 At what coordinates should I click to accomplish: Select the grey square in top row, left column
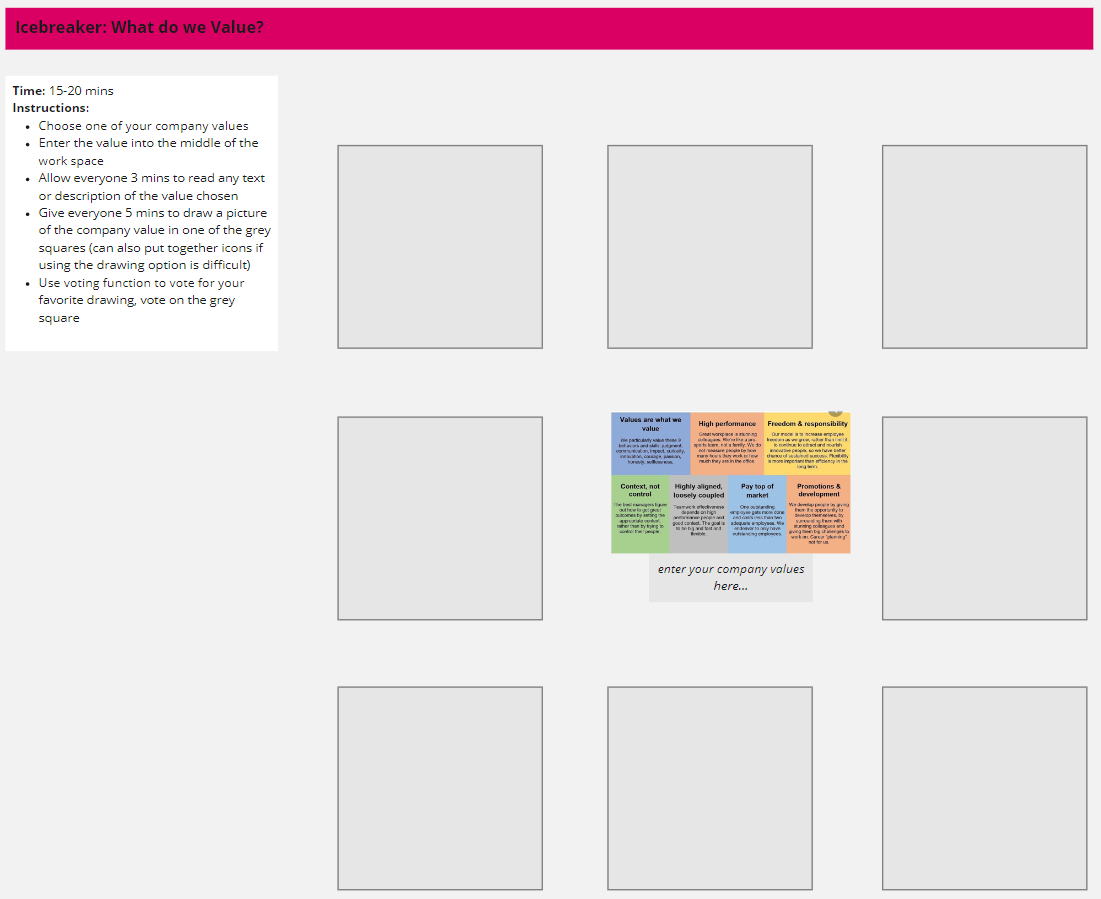pyautogui.click(x=440, y=247)
